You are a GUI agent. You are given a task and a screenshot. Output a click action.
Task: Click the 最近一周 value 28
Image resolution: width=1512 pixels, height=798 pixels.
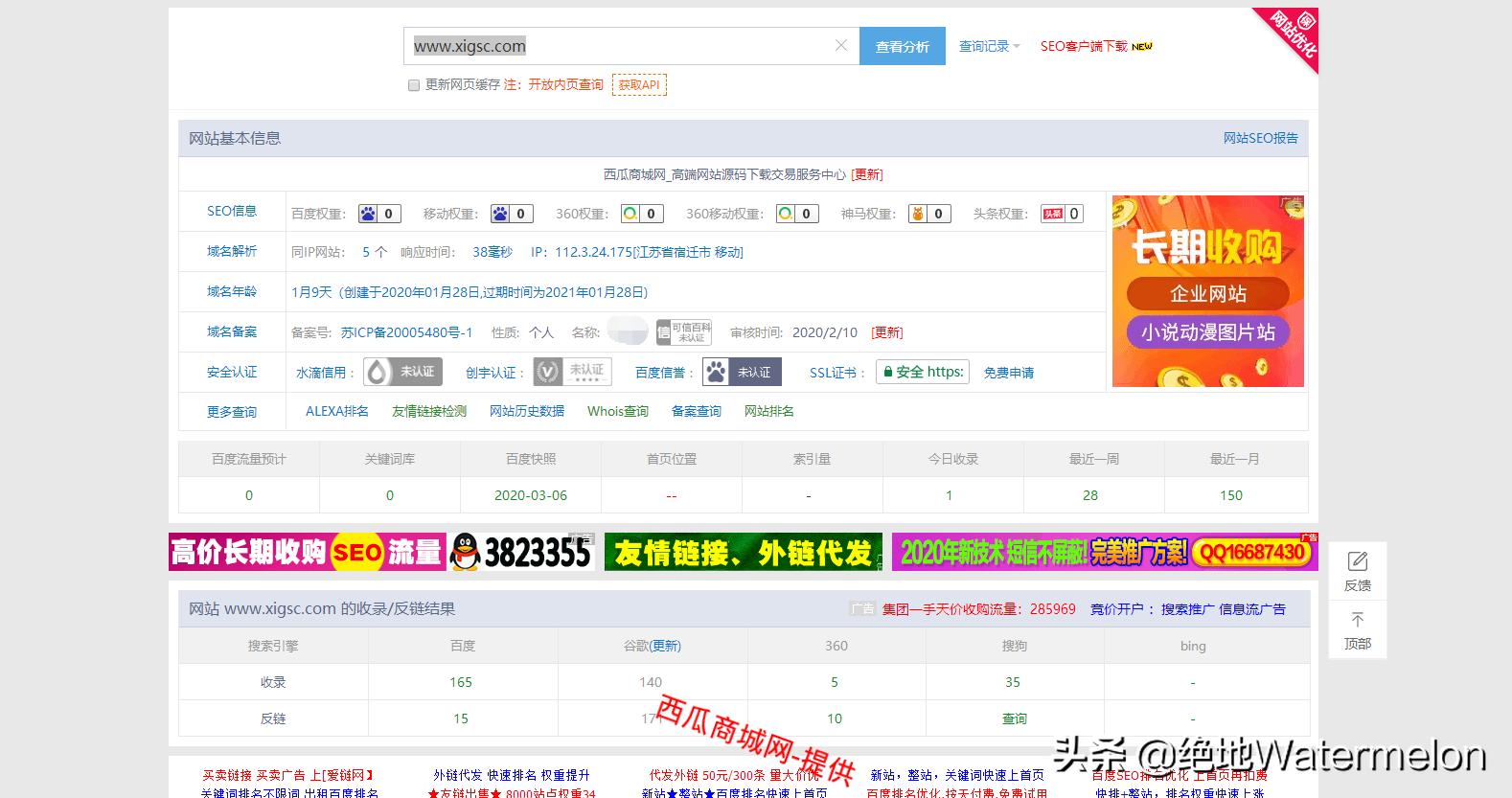[1090, 495]
